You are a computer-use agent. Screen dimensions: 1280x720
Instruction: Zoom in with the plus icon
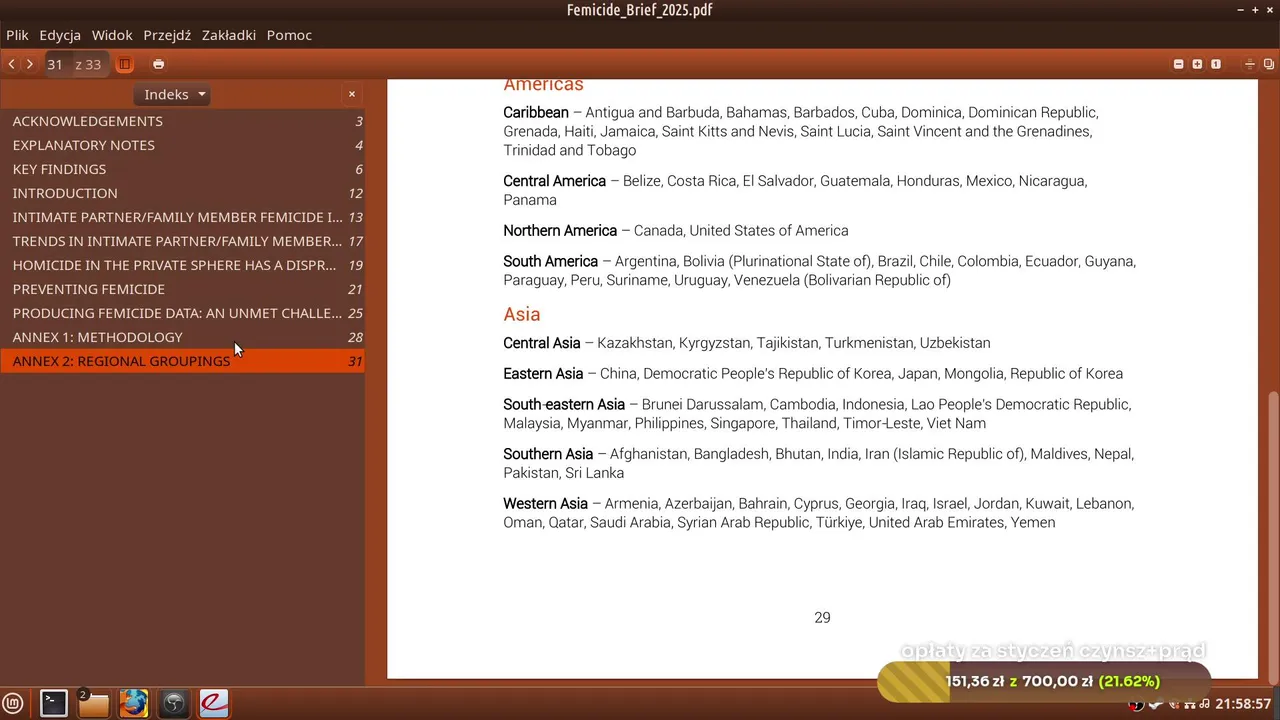1197,64
